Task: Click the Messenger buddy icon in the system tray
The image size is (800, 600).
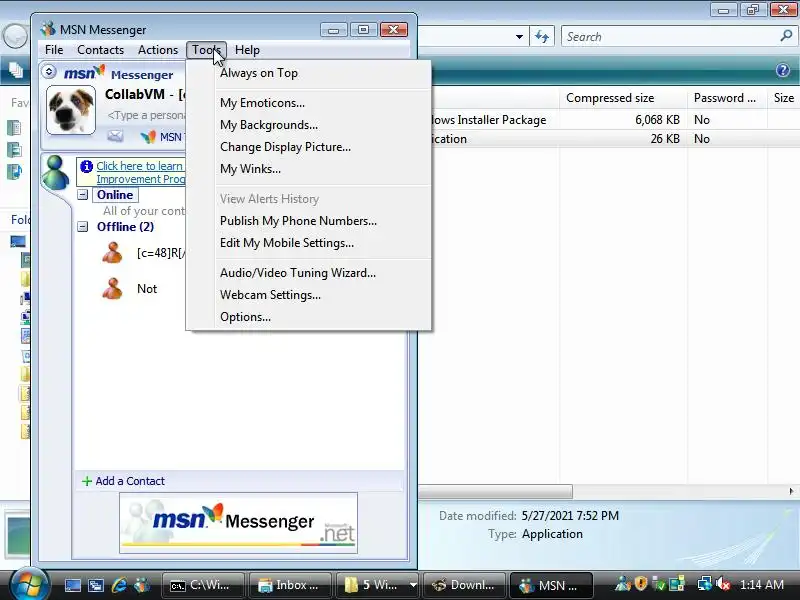Action: [x=622, y=584]
